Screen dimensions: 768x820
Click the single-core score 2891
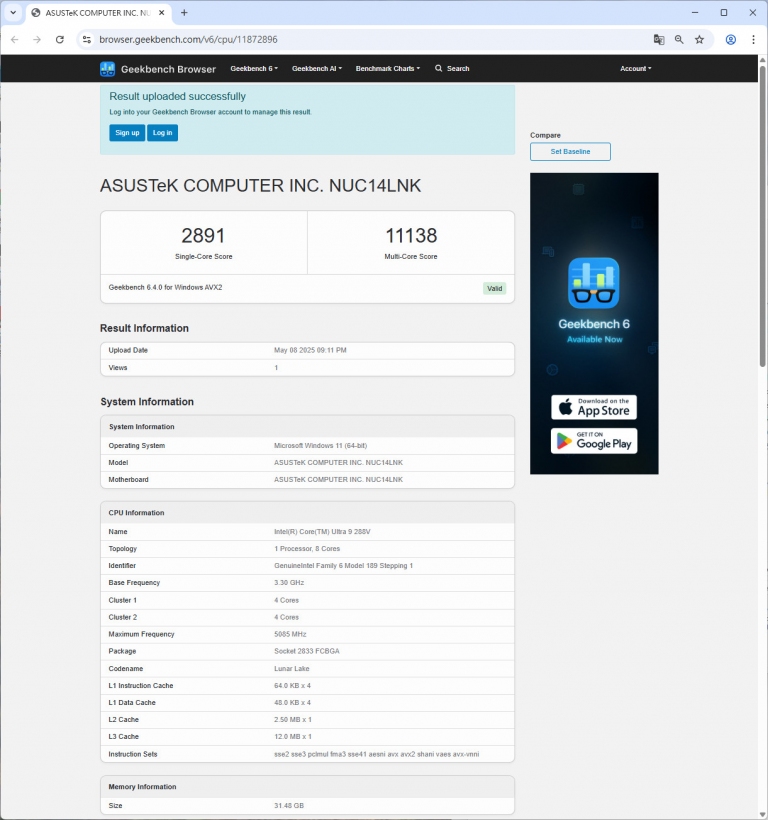(x=203, y=236)
